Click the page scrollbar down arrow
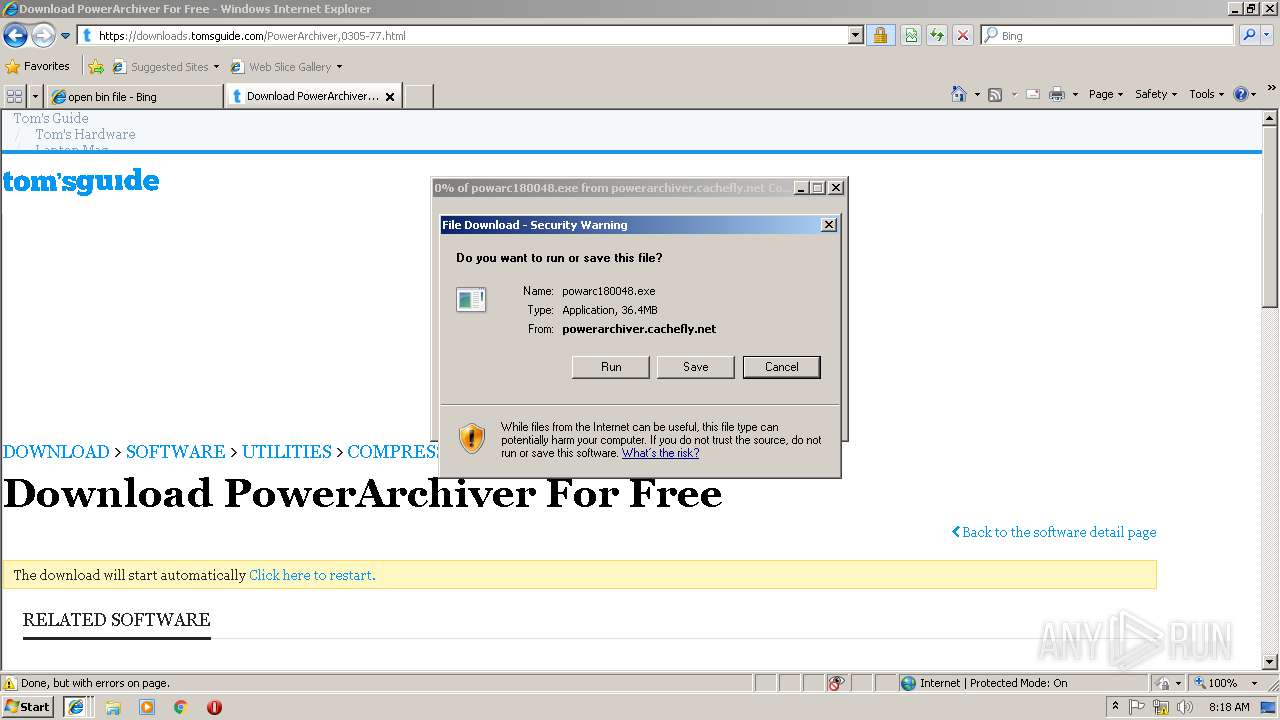The height and width of the screenshot is (720, 1280). [1271, 661]
